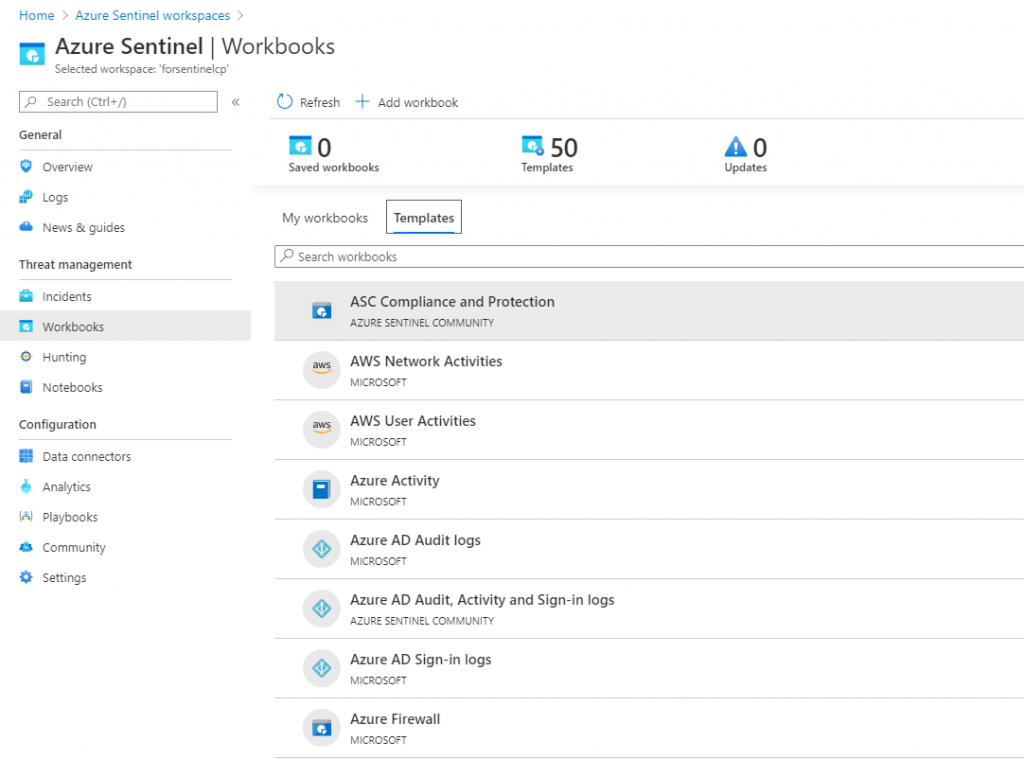Image resolution: width=1024 pixels, height=759 pixels.
Task: Click the Overview shield icon
Action: (x=26, y=166)
